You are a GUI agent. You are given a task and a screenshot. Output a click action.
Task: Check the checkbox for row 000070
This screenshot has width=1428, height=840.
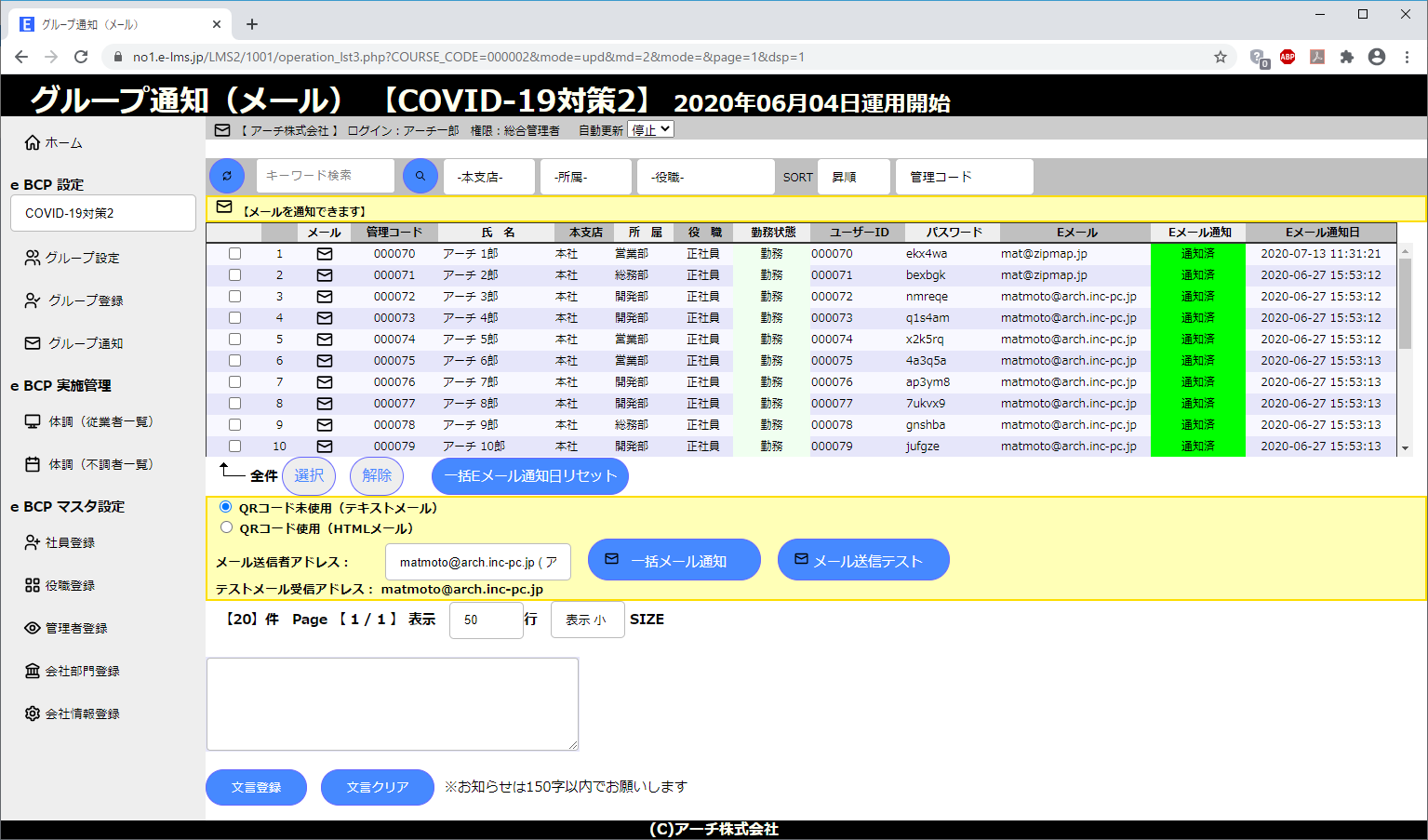[234, 254]
